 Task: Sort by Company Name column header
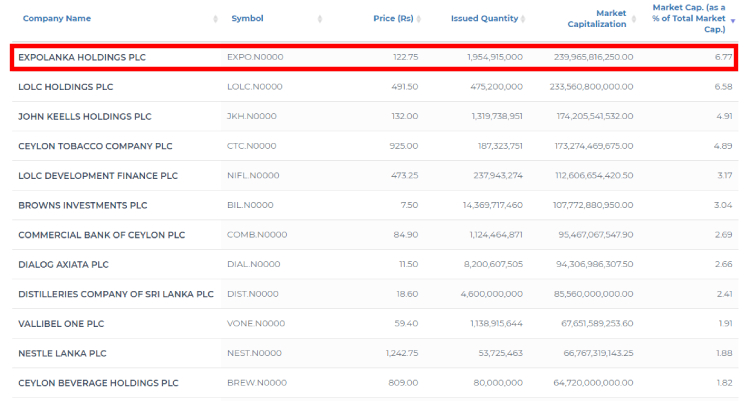tap(57, 18)
